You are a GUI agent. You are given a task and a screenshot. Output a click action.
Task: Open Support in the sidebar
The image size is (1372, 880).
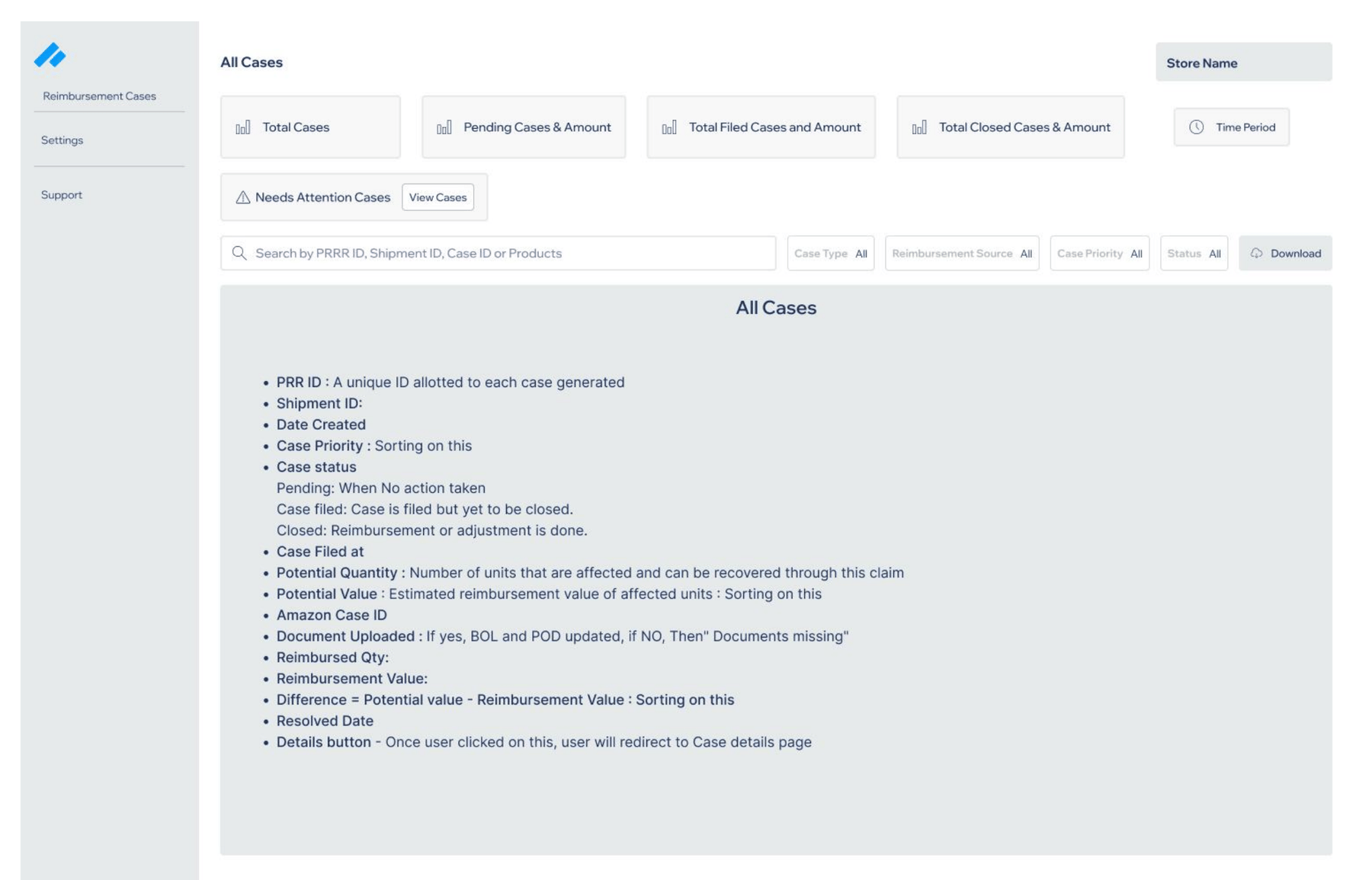(x=62, y=195)
